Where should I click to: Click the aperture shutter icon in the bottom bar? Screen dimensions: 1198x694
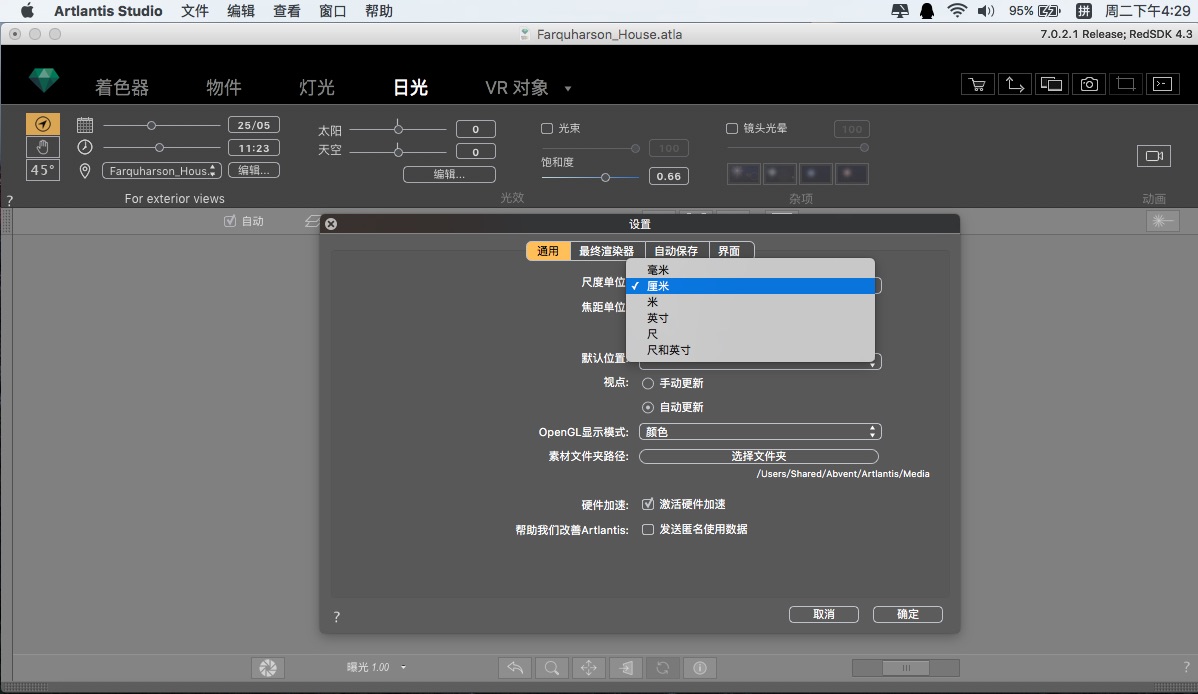pyautogui.click(x=267, y=667)
